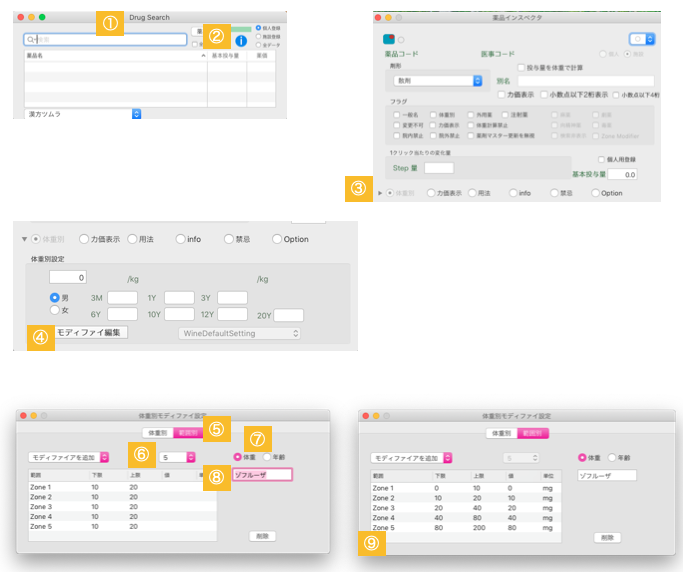The height and width of the screenshot is (572, 683).
Task: Open the blue gear menu in 薬品インスペクタ
Action: coord(643,38)
